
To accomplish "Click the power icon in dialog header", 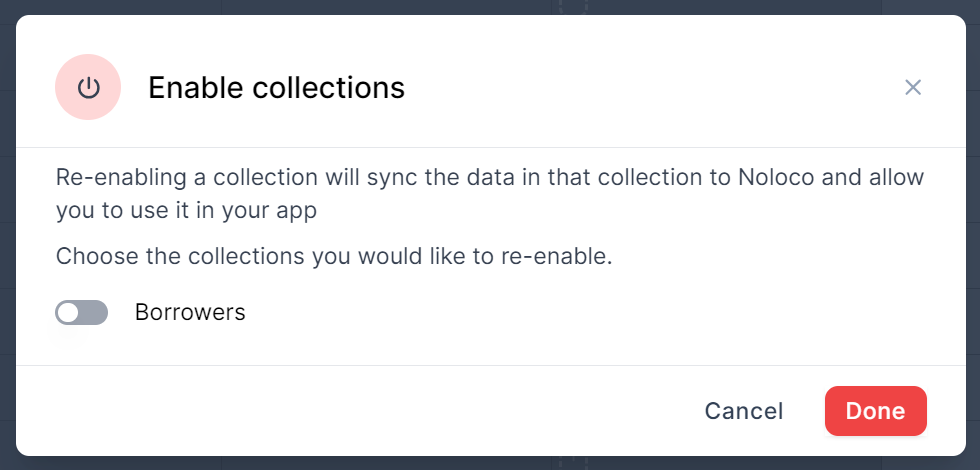I will point(89,87).
